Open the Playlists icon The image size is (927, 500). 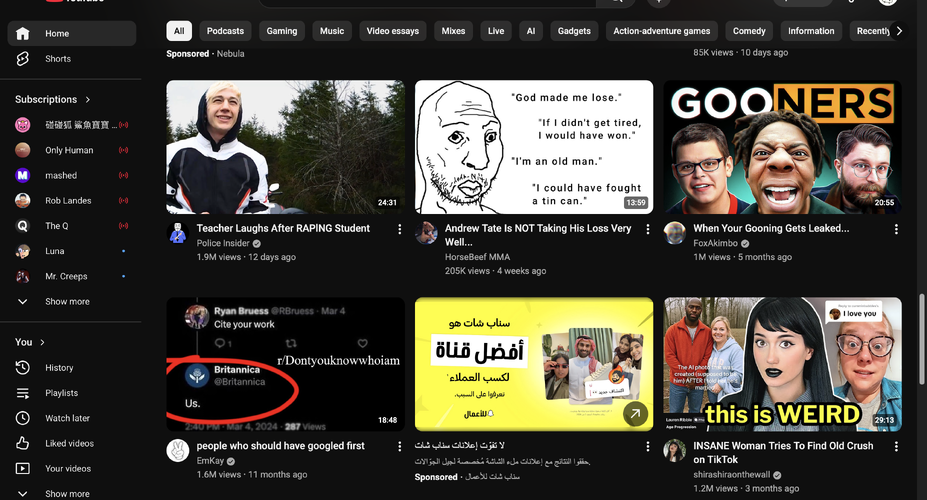coord(22,393)
